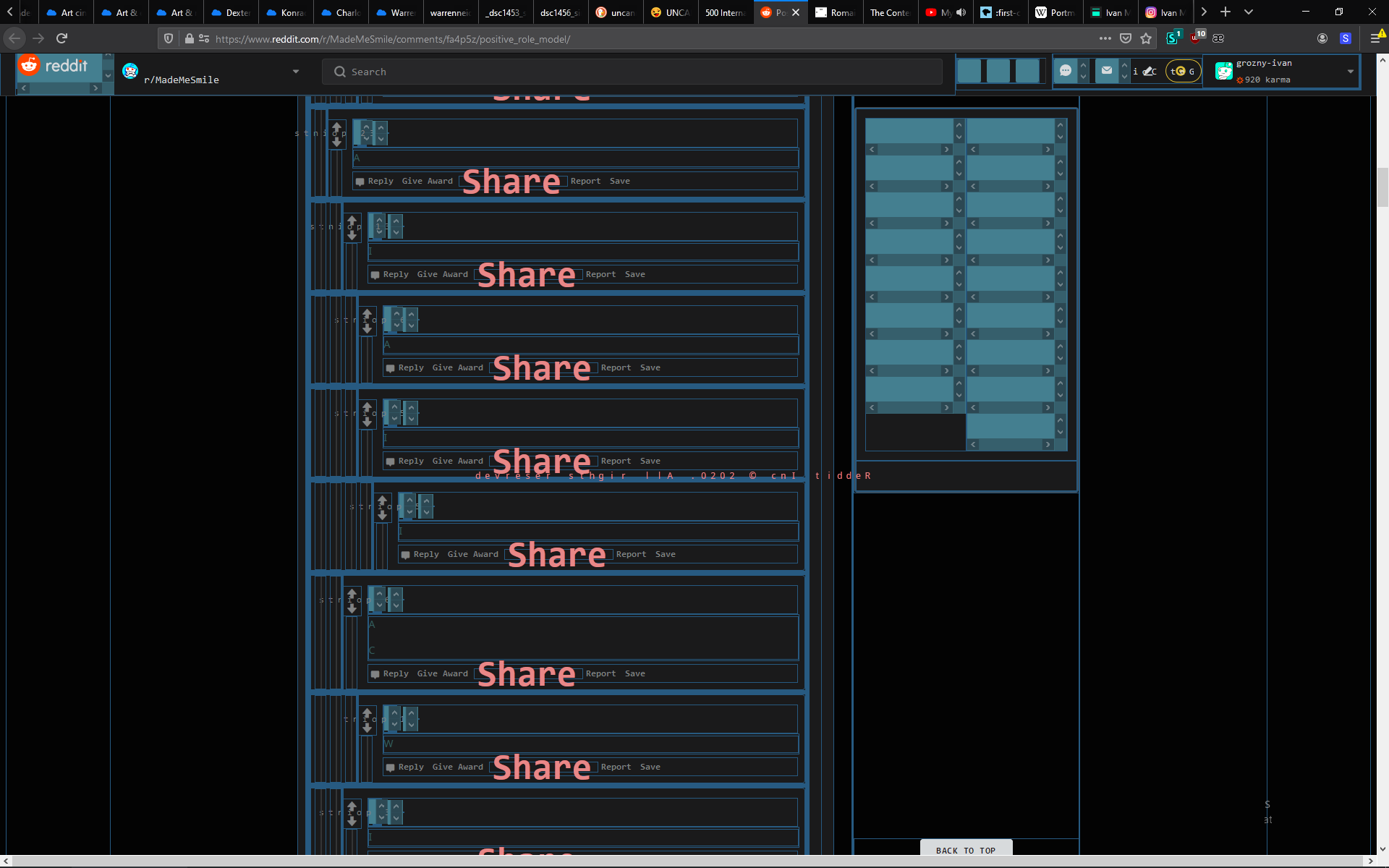The height and width of the screenshot is (868, 1389).
Task: Click the create post pencil icon
Action: tap(1149, 71)
